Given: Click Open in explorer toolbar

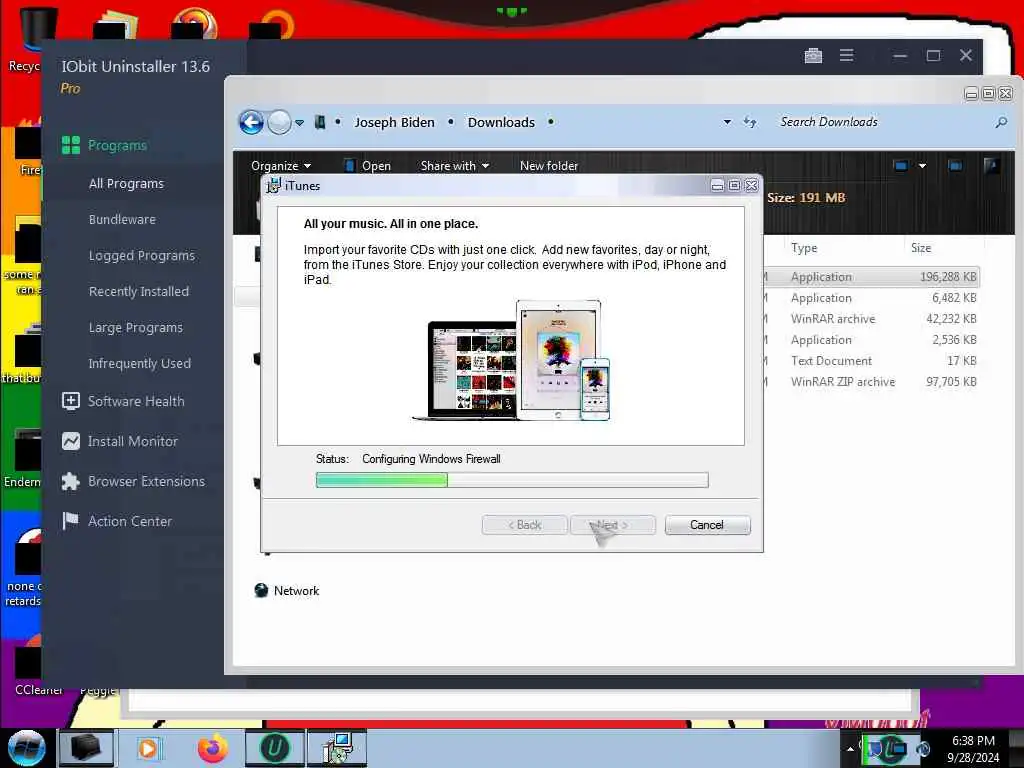Looking at the screenshot, I should pyautogui.click(x=368, y=166).
